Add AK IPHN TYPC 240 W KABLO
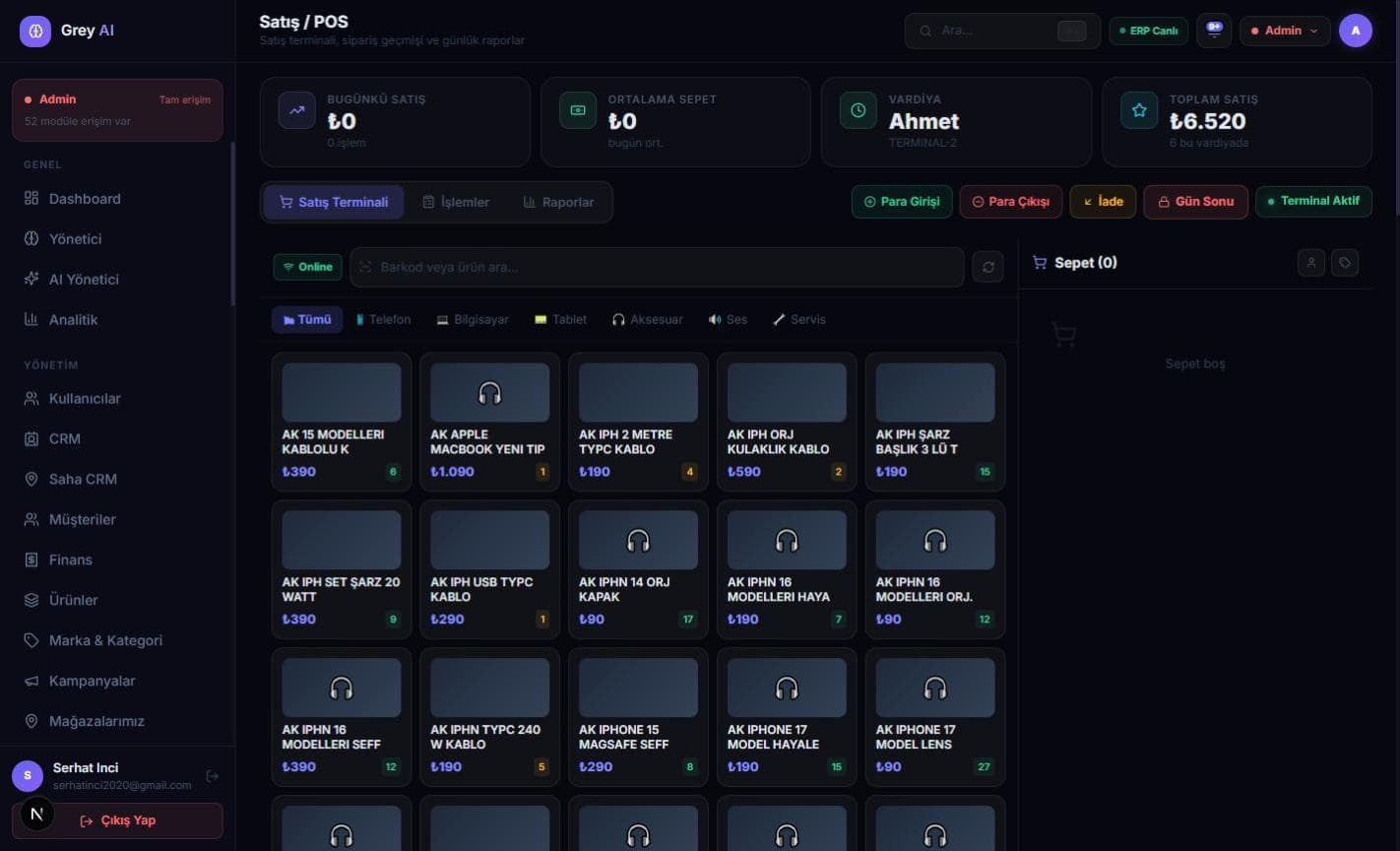Viewport: 1400px width, 851px height. (490, 717)
